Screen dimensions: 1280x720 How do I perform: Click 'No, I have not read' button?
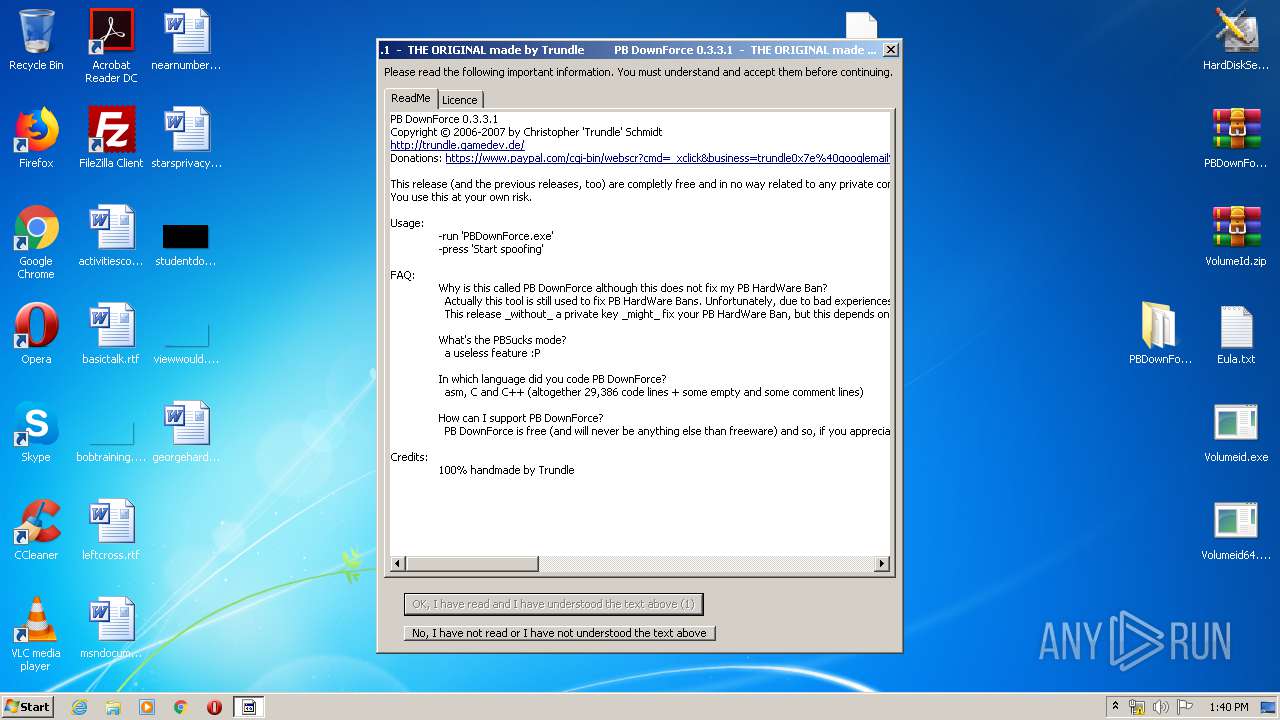click(x=559, y=633)
